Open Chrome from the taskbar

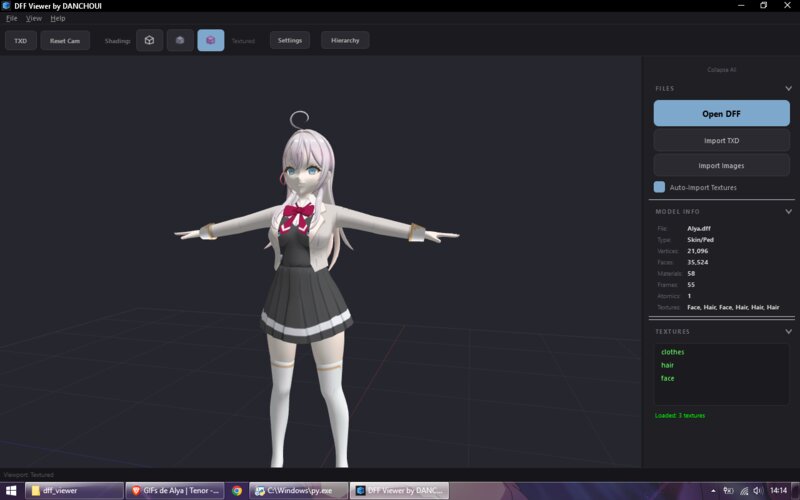pos(237,491)
